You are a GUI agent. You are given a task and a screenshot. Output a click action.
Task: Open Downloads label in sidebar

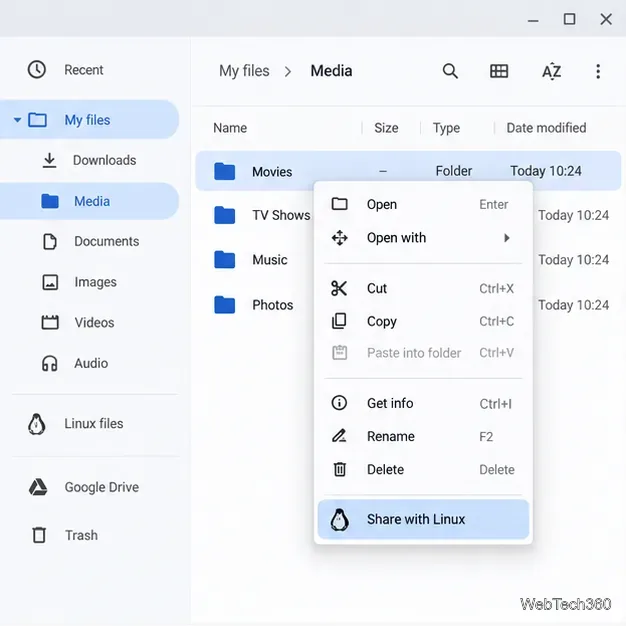click(105, 160)
